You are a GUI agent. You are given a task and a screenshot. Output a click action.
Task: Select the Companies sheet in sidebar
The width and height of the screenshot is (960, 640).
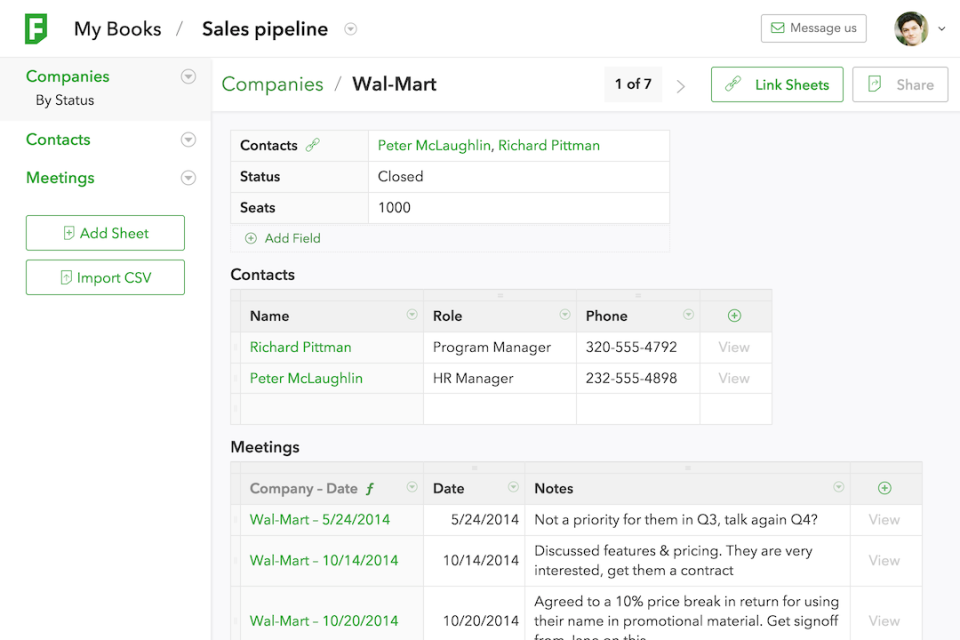[67, 77]
